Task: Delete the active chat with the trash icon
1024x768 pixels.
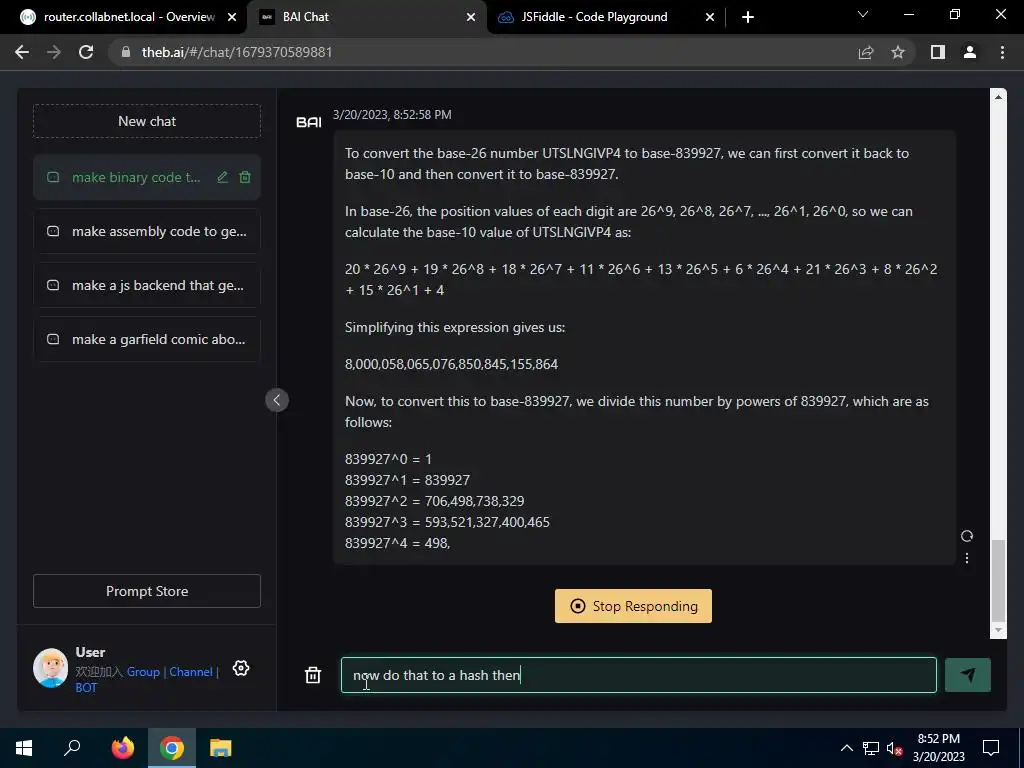Action: pos(245,177)
